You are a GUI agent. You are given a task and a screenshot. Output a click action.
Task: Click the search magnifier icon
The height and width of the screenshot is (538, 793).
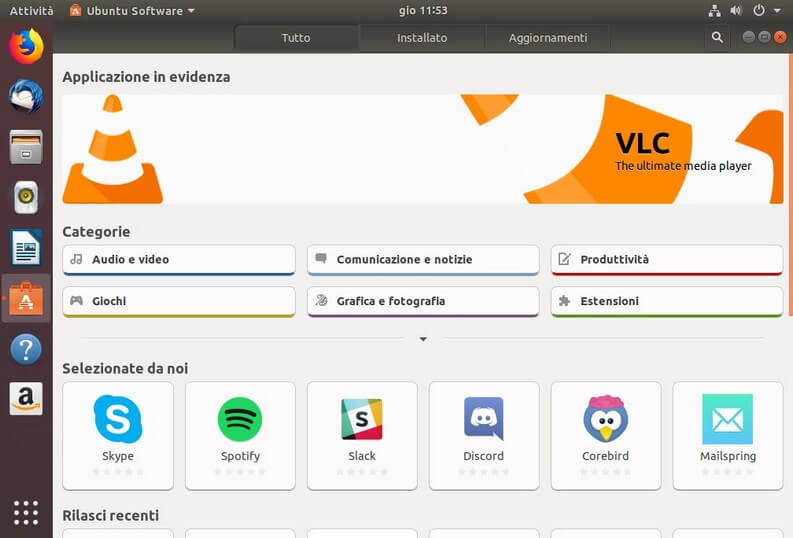[717, 37]
